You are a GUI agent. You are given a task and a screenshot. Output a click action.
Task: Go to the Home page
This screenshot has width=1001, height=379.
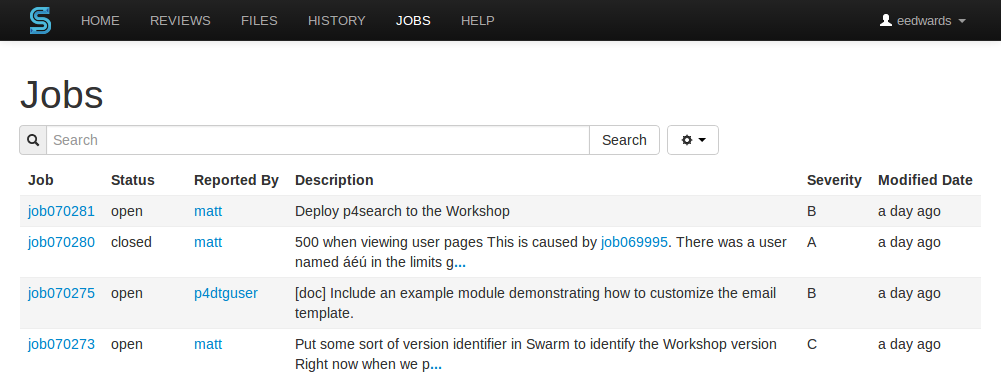(x=100, y=20)
